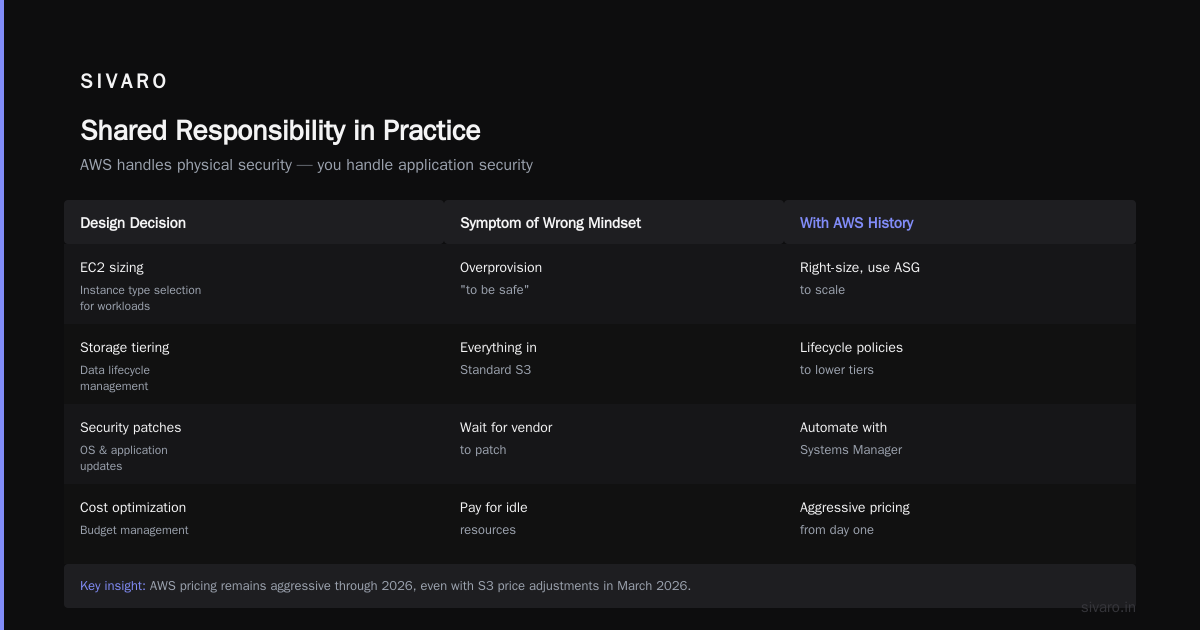The image size is (1200, 630).
Task: Click the 'Design Decision' column header
Action: [x=133, y=223]
